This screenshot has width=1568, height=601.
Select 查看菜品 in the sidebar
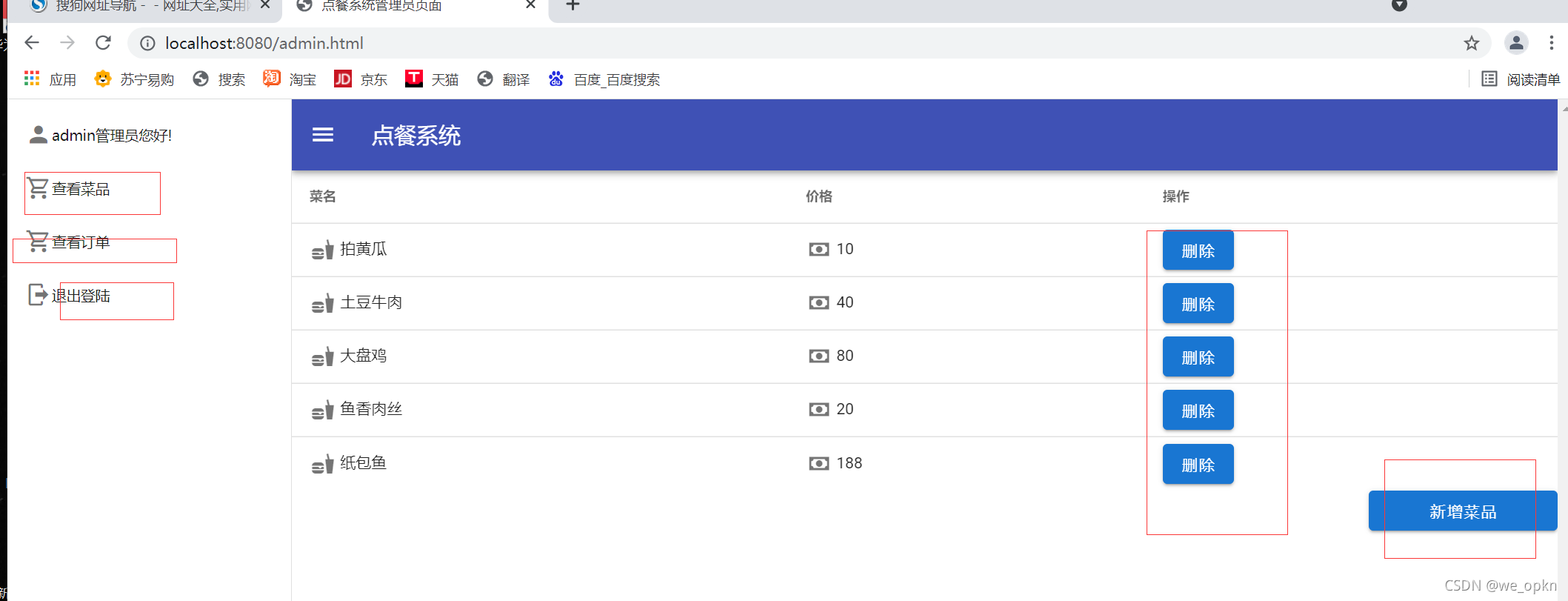coord(81,189)
